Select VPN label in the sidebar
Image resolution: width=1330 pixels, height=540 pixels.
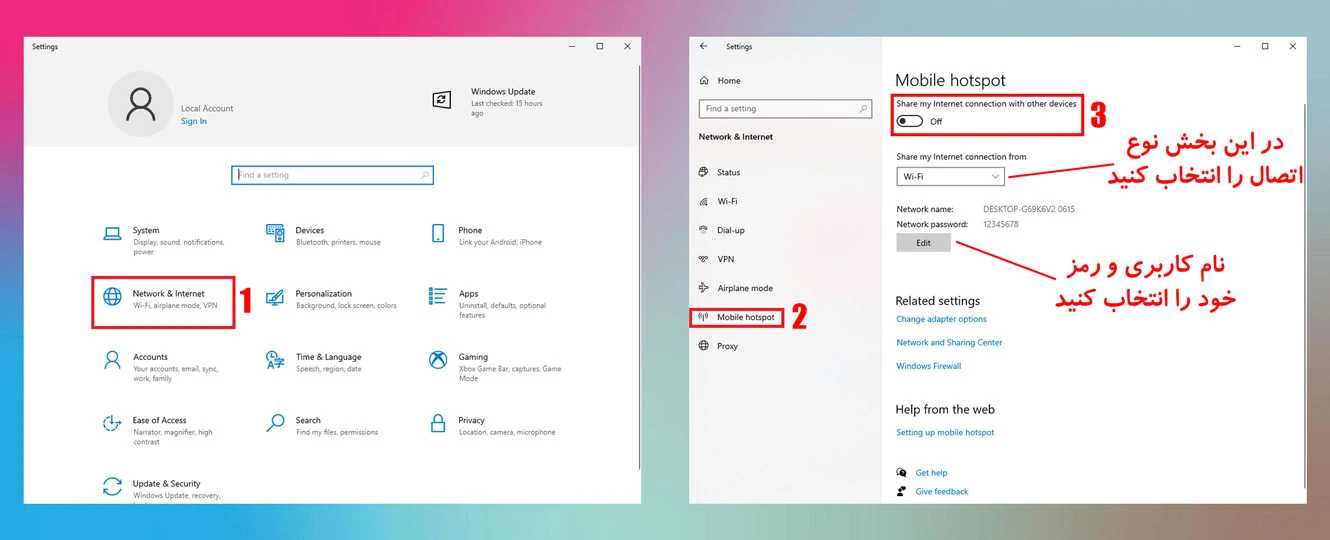click(726, 259)
